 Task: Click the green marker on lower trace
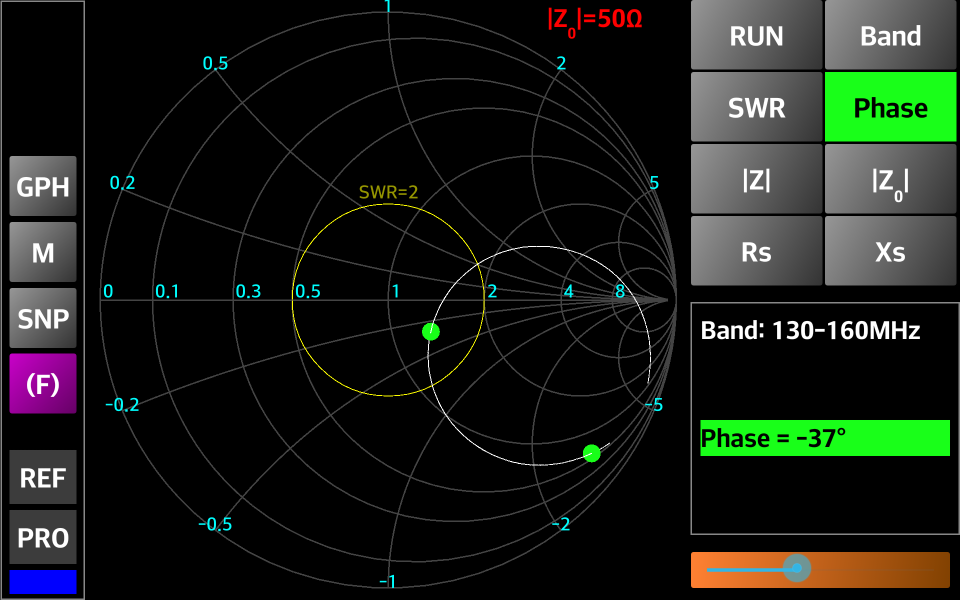pos(591,454)
